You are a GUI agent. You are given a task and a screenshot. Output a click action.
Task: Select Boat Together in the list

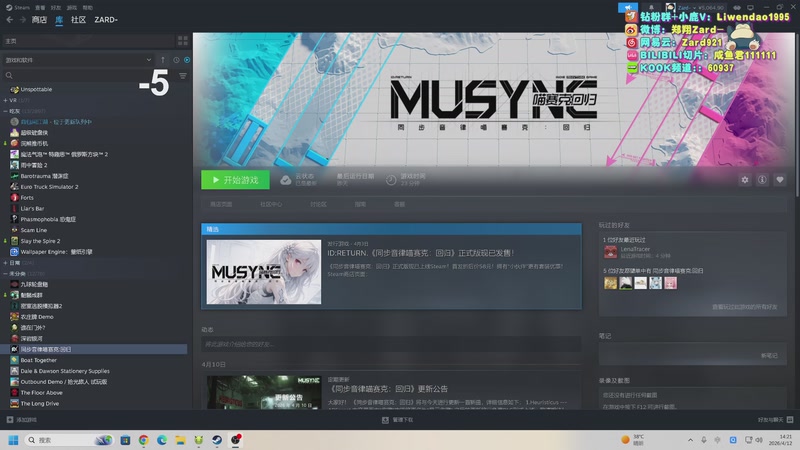[38, 360]
